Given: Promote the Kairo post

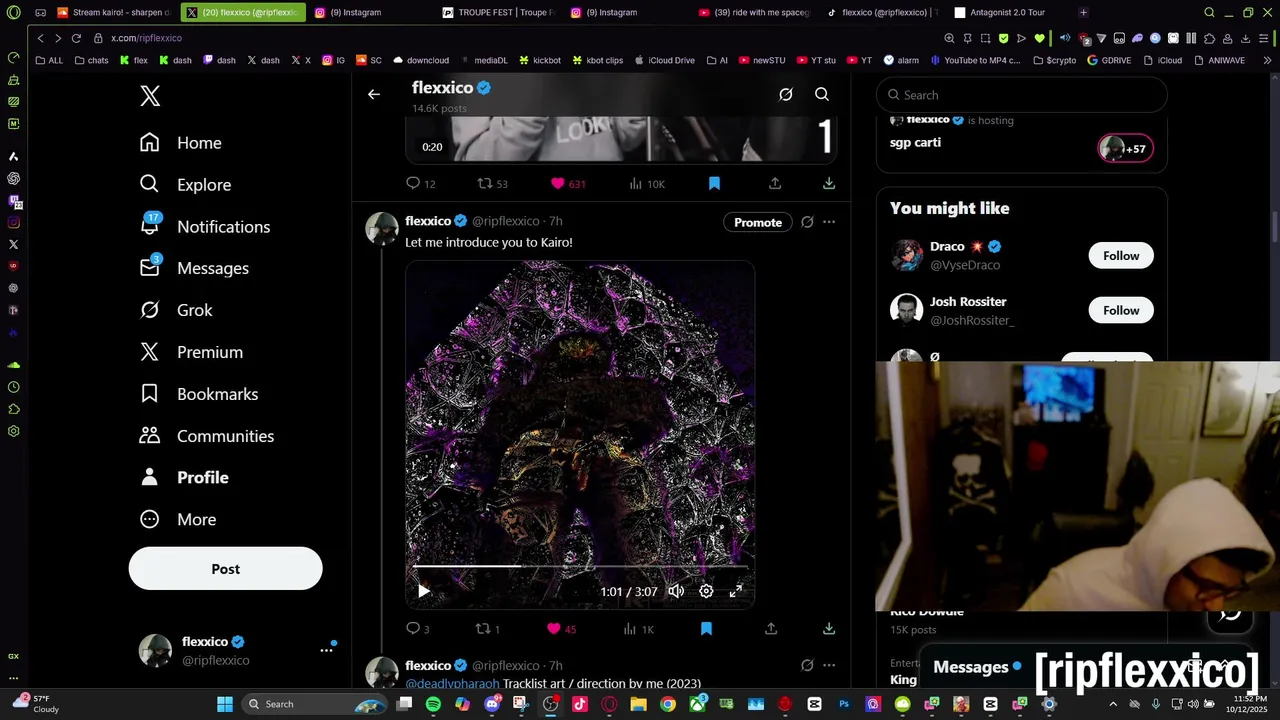Looking at the screenshot, I should pos(758,222).
